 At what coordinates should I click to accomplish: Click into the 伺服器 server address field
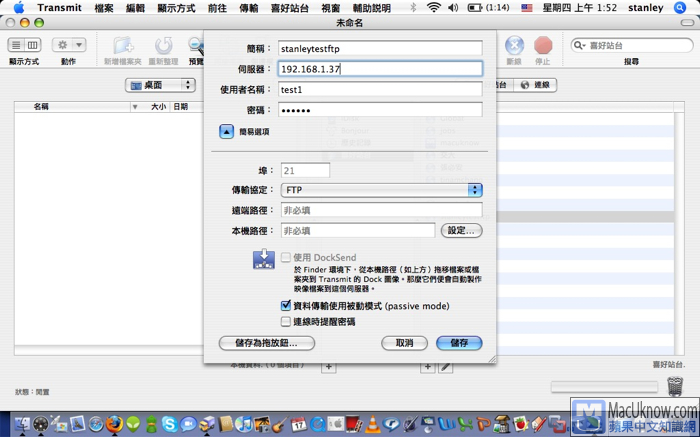coord(380,69)
